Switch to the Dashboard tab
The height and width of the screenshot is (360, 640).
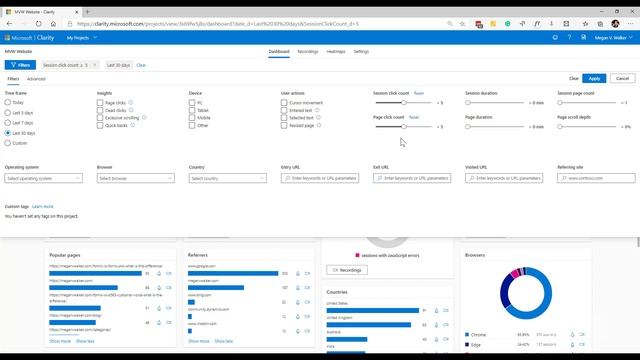coord(279,51)
